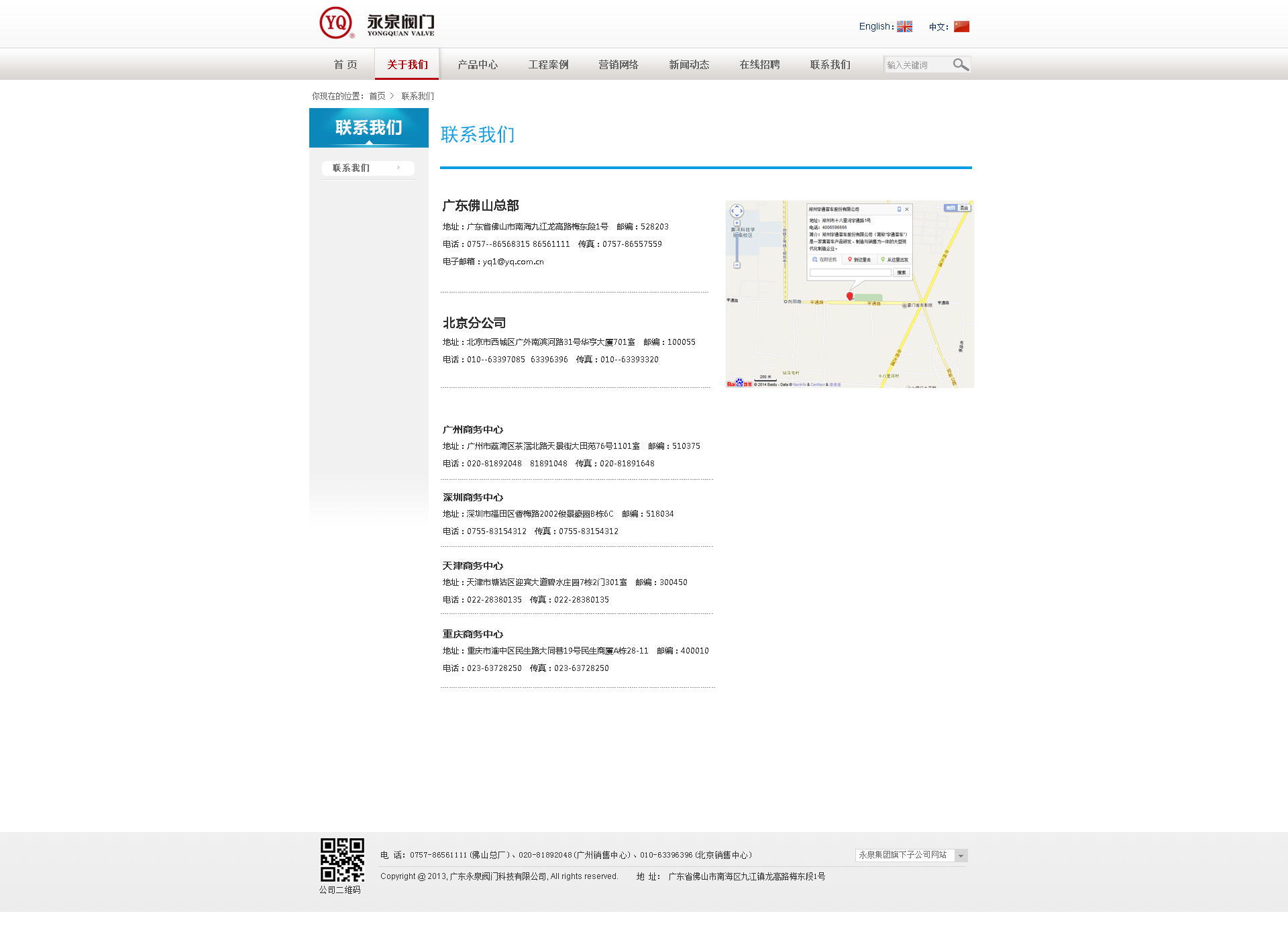Open the 新闻动态 menu item
Screen dimensions: 1288x926
(689, 65)
